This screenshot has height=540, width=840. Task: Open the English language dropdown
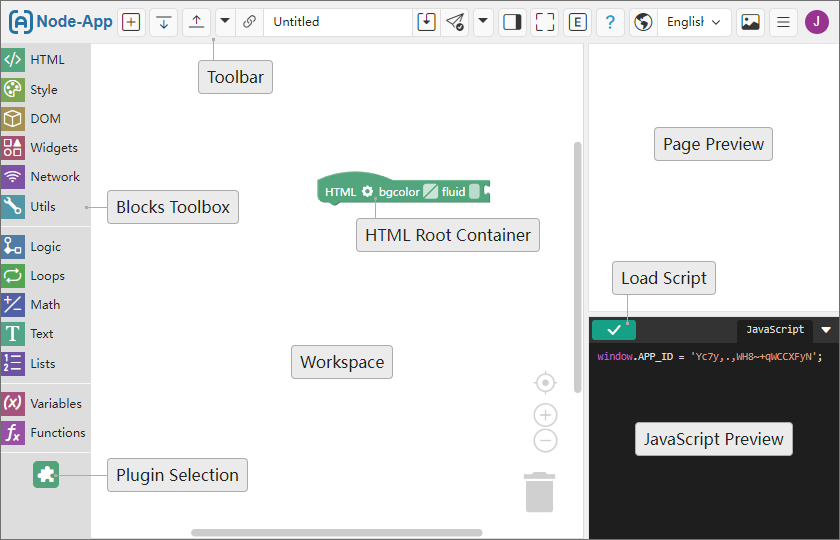693,22
